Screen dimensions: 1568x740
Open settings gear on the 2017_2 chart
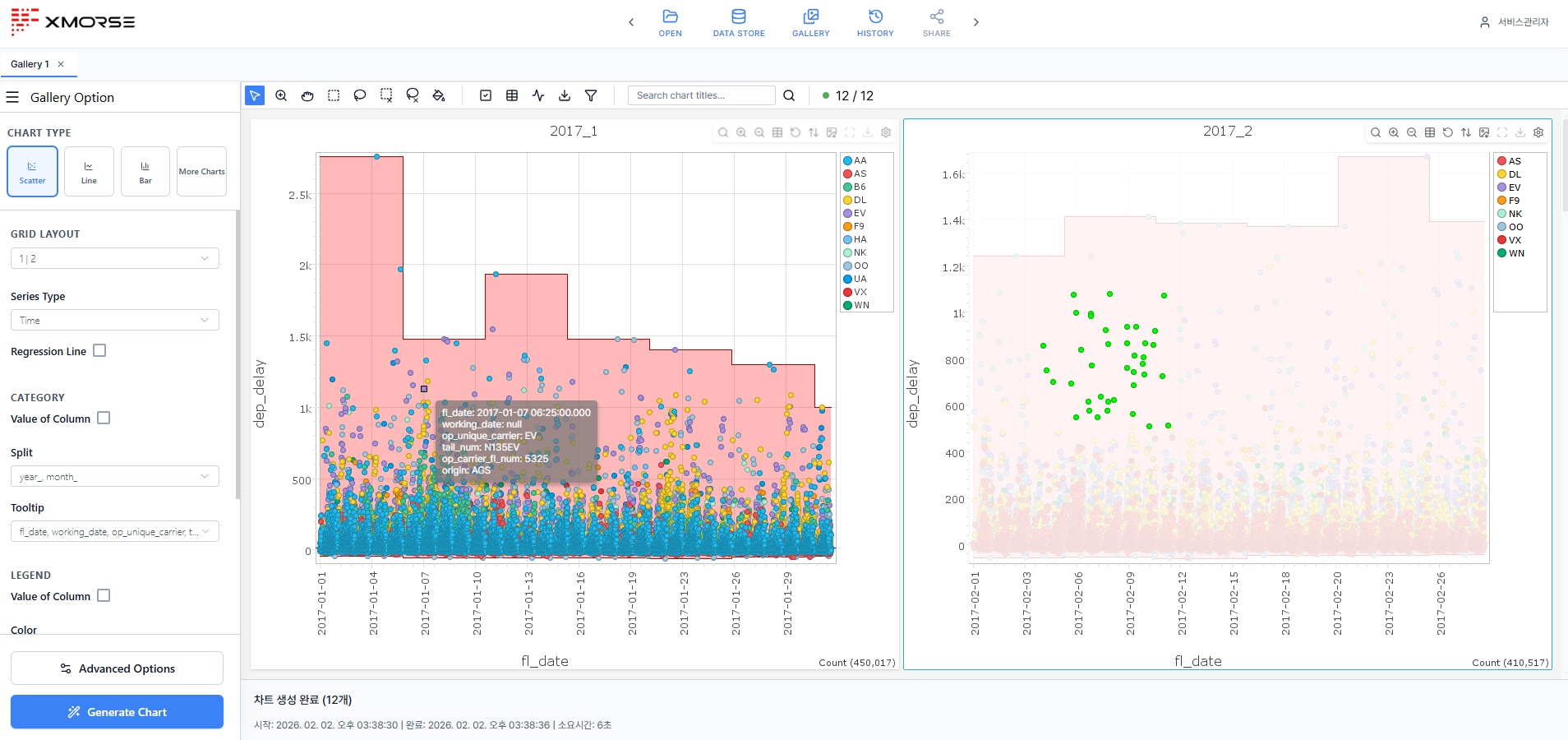(1538, 132)
